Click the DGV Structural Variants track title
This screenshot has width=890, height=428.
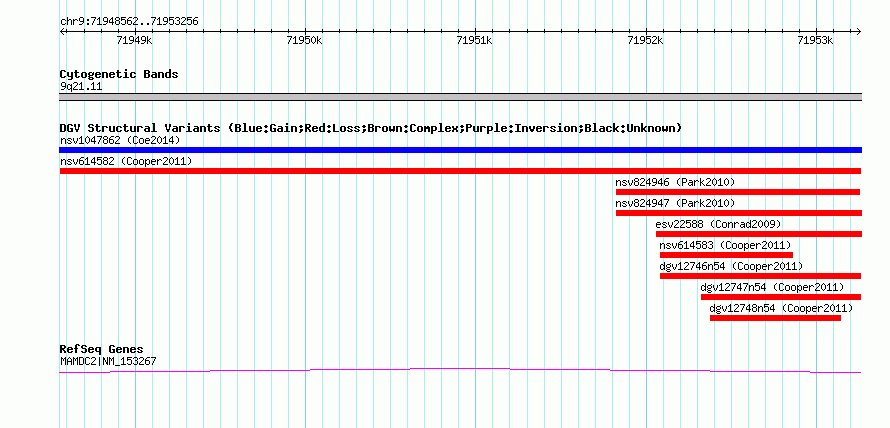[x=371, y=128]
